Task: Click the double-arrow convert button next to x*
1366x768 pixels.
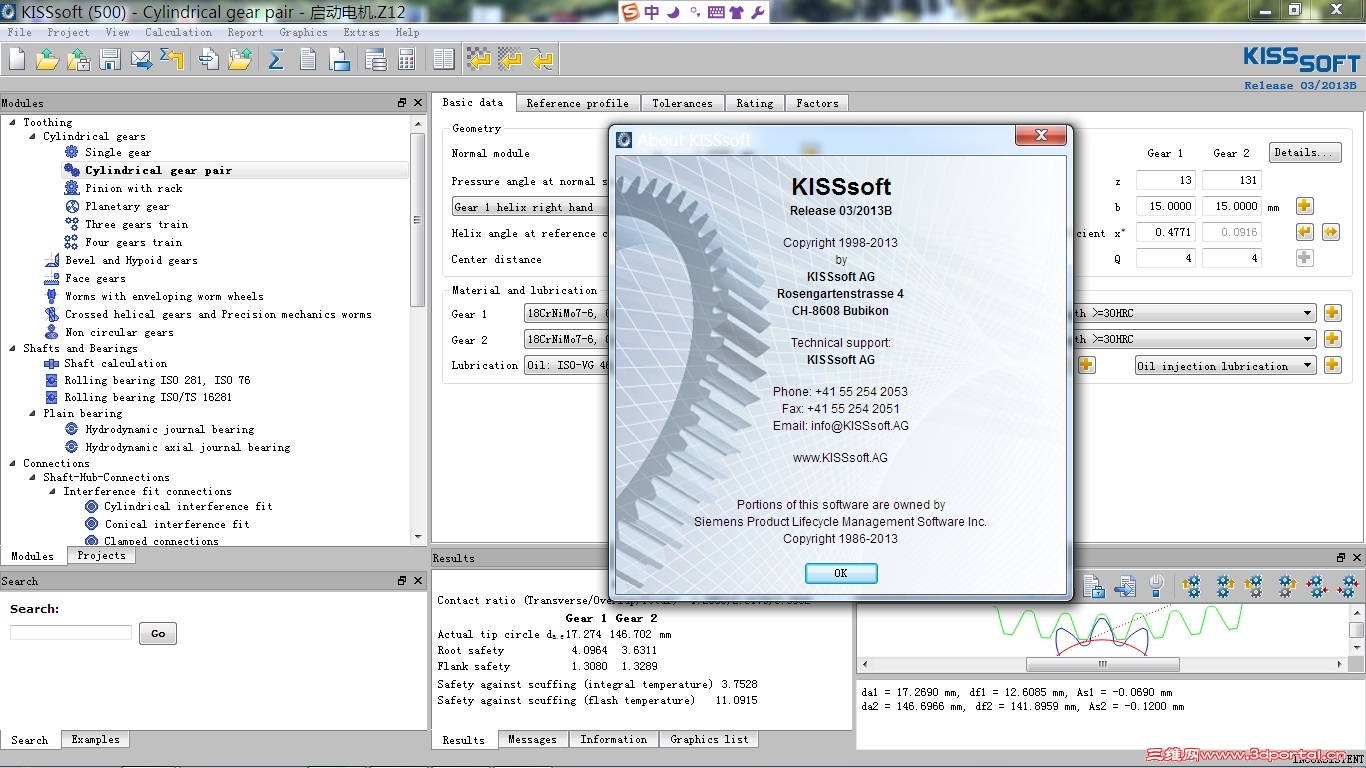Action: 1330,232
